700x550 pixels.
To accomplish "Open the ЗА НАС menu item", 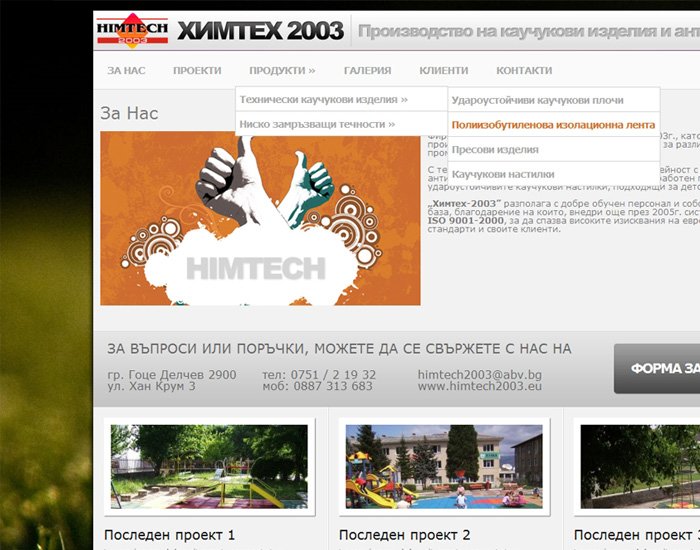I will pos(126,71).
